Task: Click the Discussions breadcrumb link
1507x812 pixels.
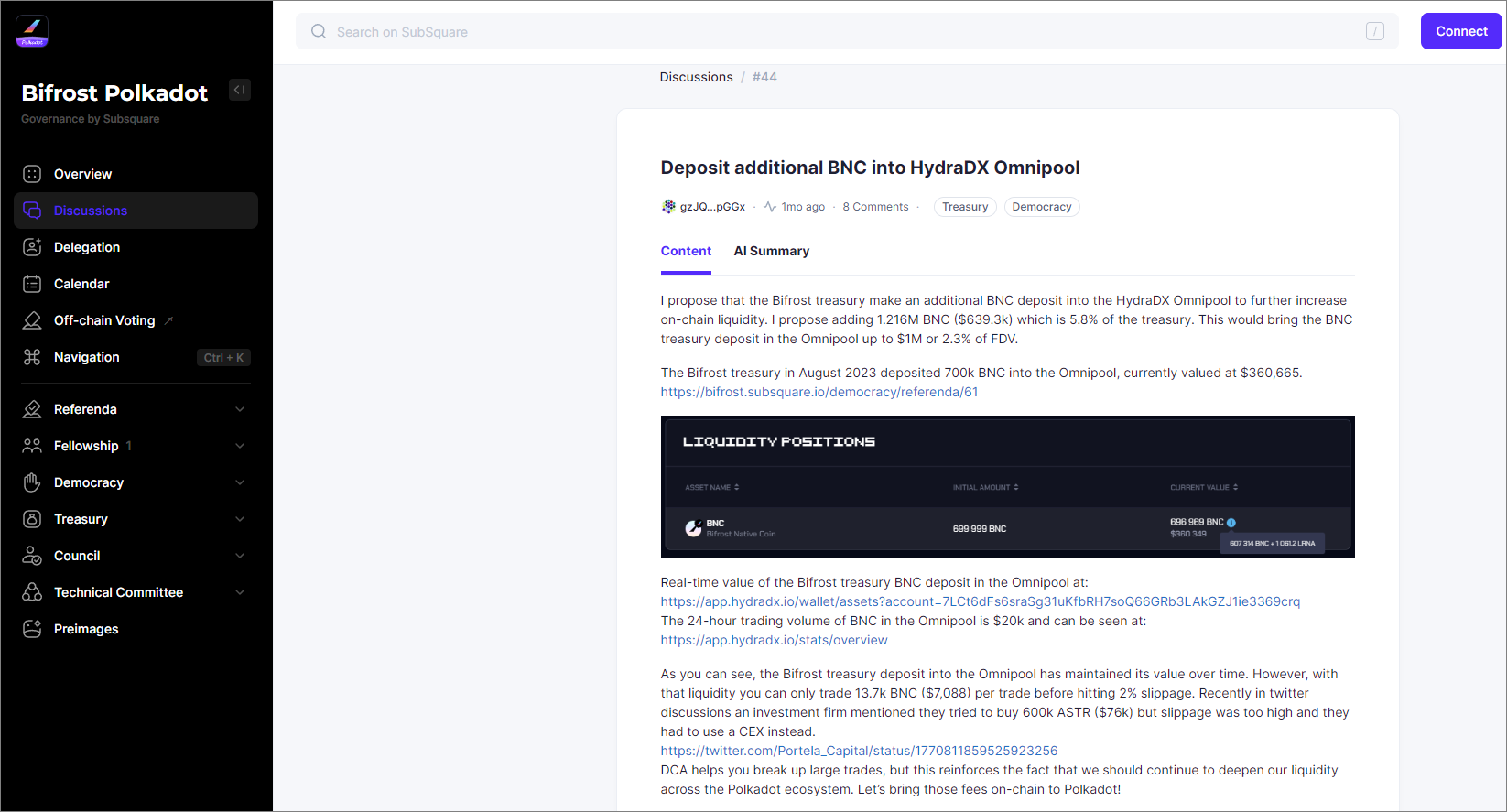Action: [x=697, y=77]
